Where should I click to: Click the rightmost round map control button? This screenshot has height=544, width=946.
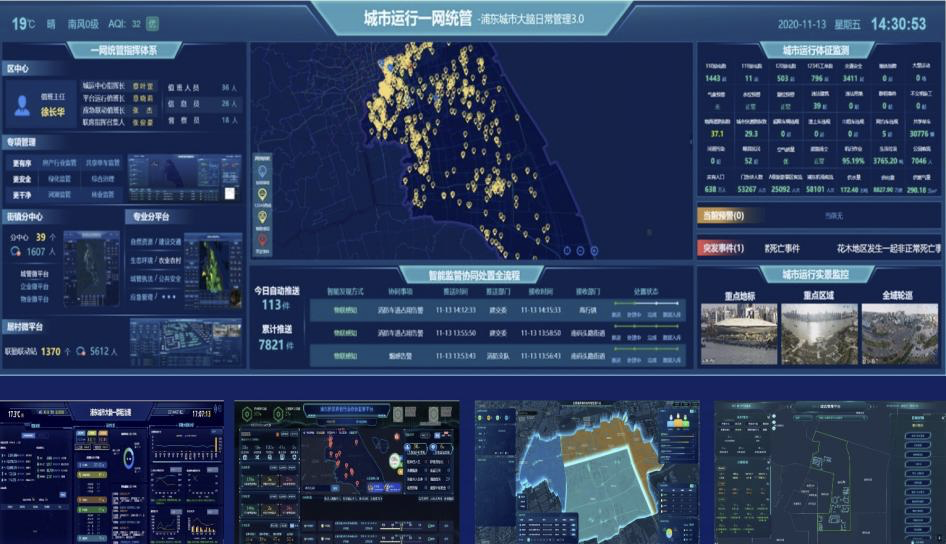[x=594, y=250]
